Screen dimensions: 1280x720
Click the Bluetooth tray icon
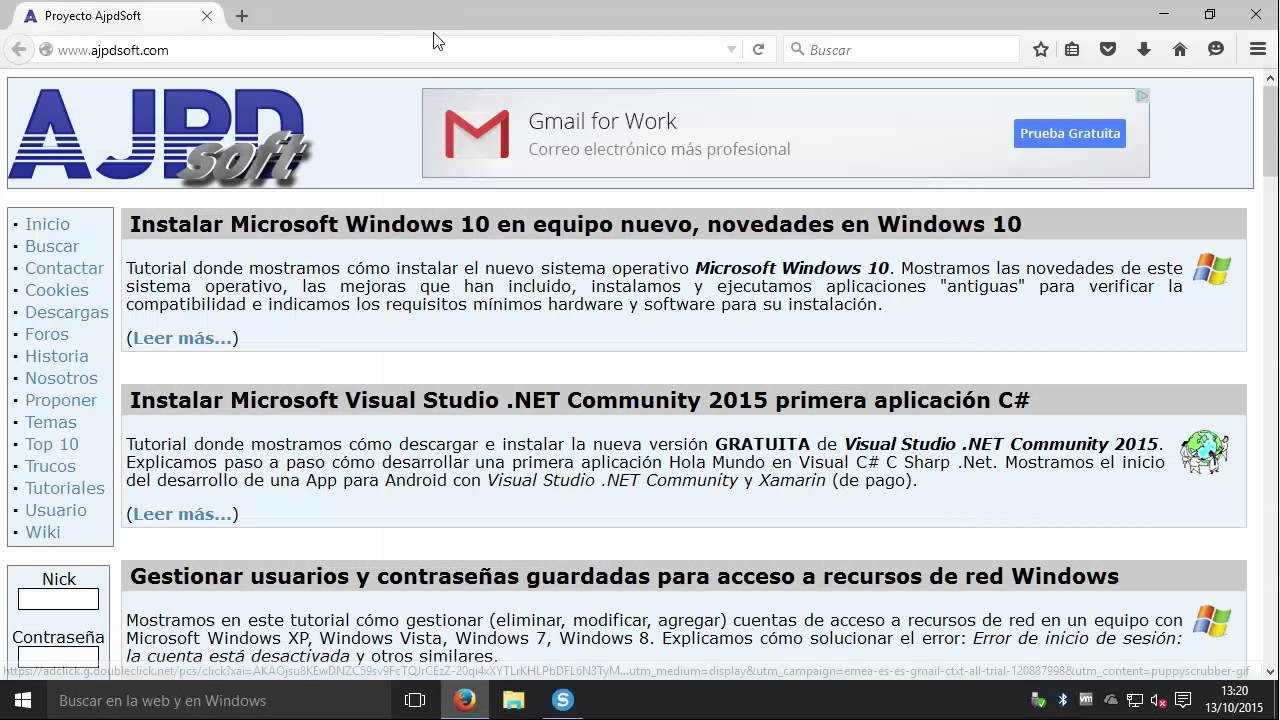click(1063, 700)
